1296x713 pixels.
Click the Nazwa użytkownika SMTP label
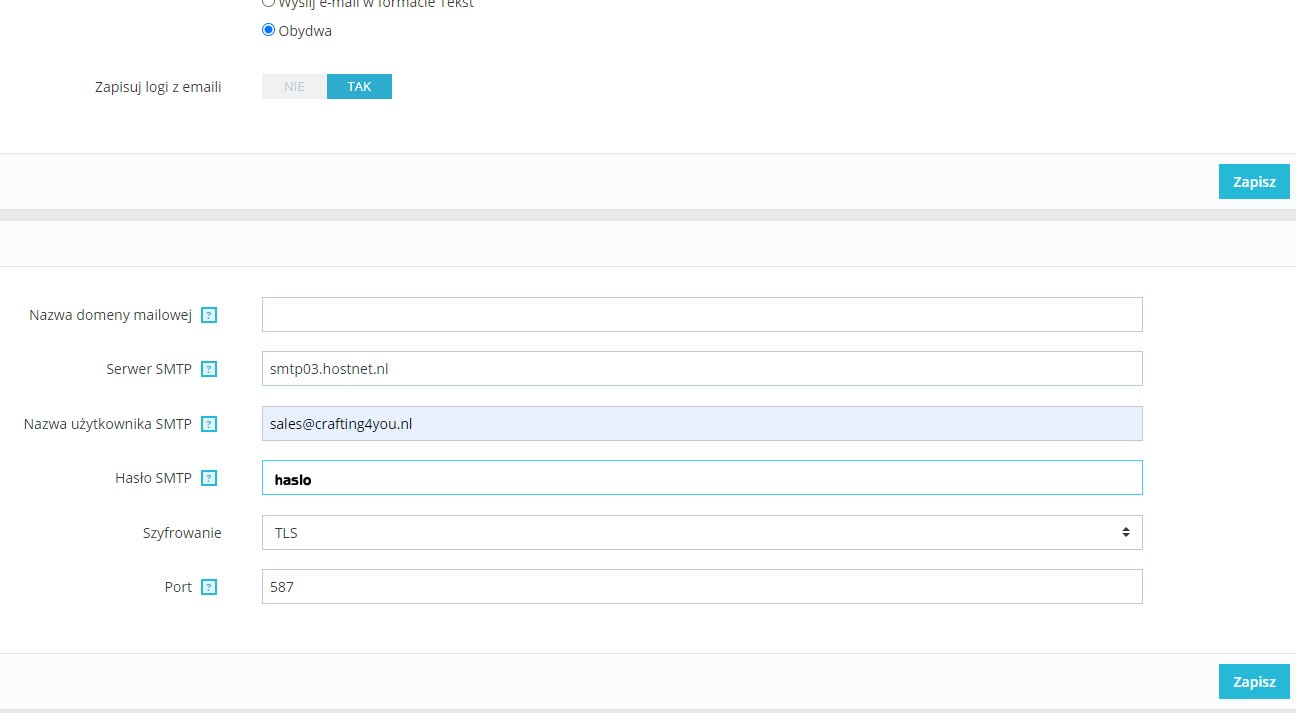(x=107, y=424)
